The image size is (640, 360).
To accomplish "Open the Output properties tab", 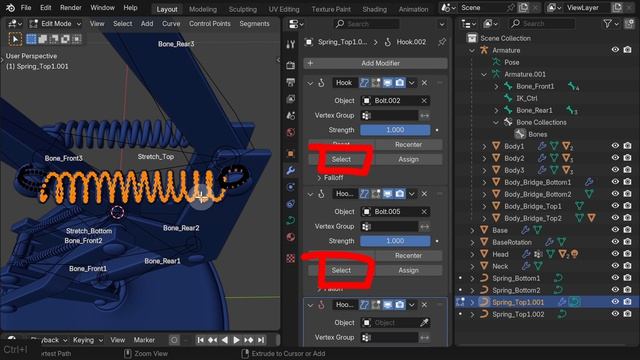I will pos(291,82).
